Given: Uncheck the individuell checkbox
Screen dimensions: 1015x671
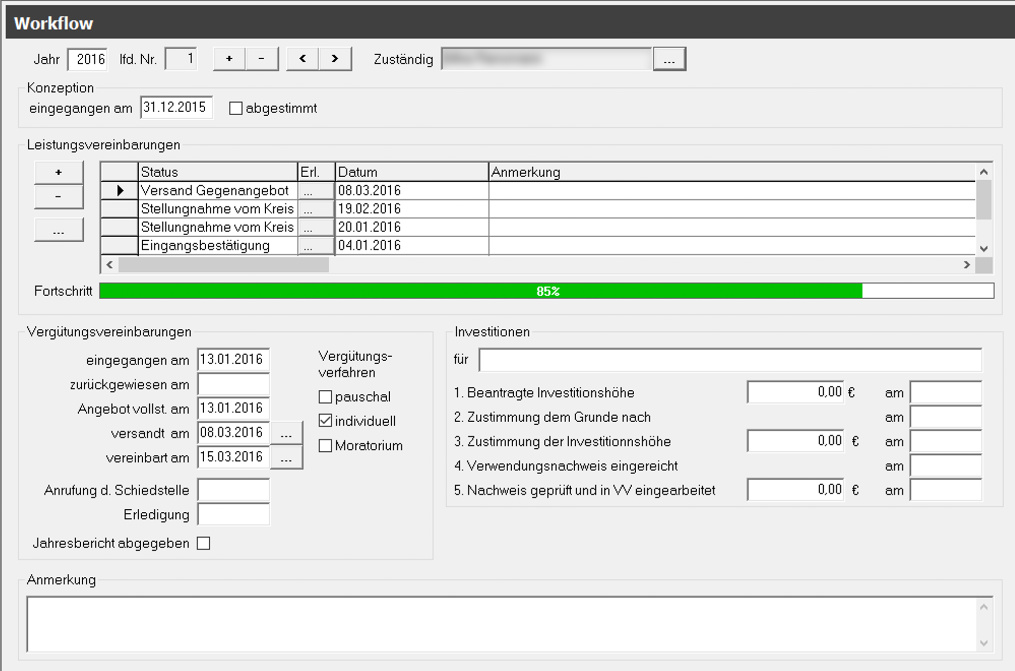Looking at the screenshot, I should (325, 422).
